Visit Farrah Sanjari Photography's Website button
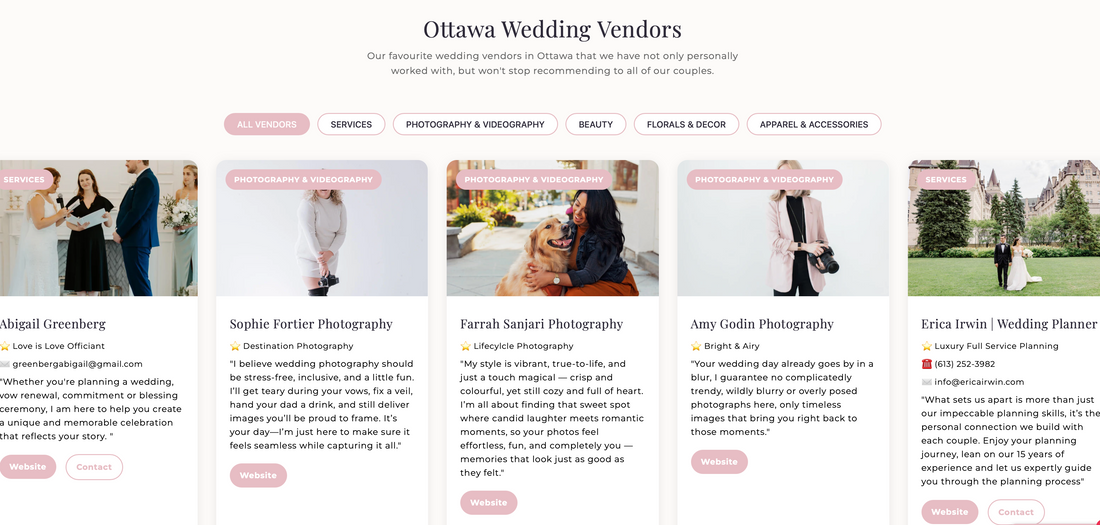The image size is (1100, 525). (489, 503)
